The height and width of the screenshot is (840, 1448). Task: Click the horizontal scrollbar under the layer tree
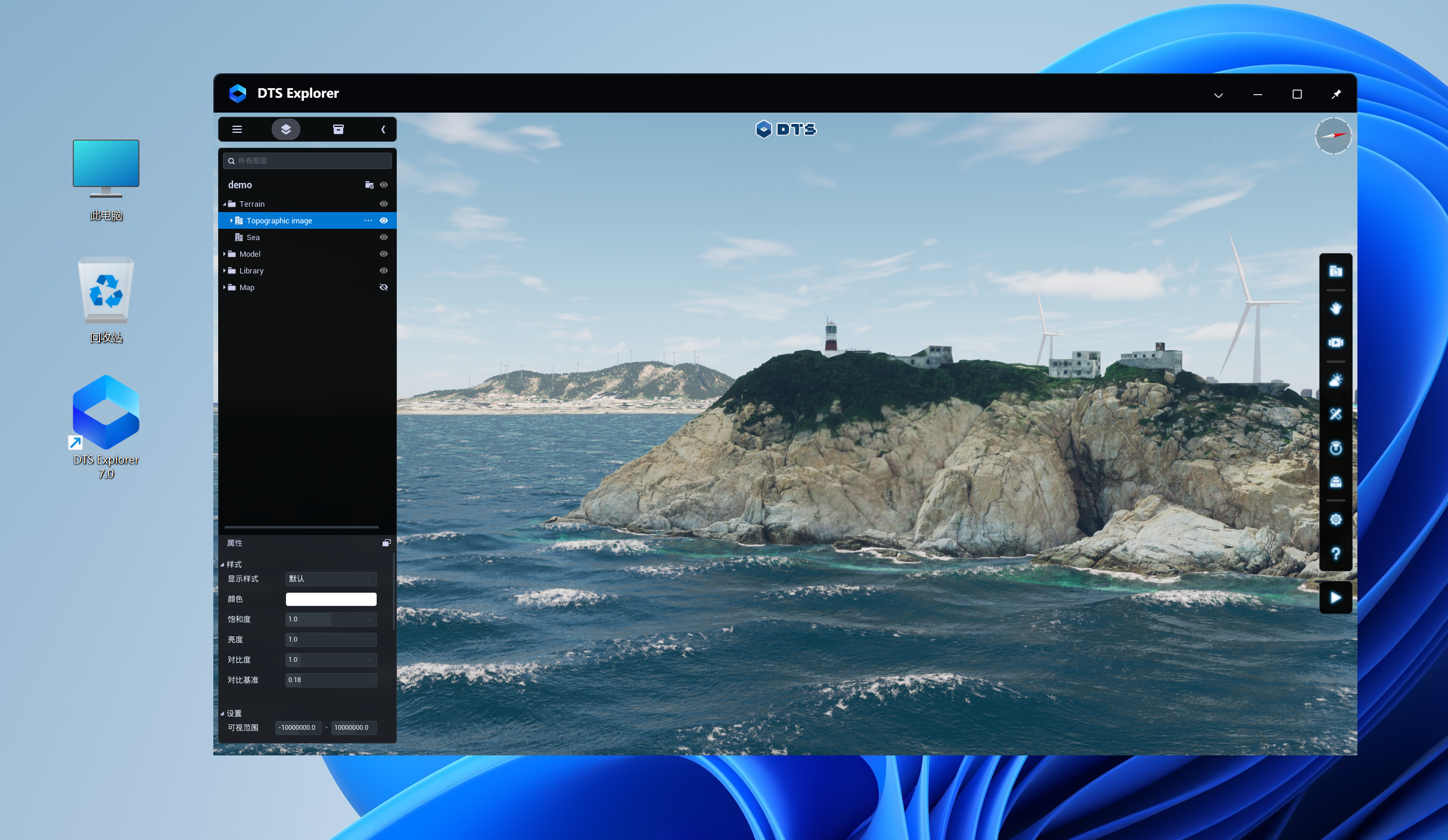[x=302, y=527]
